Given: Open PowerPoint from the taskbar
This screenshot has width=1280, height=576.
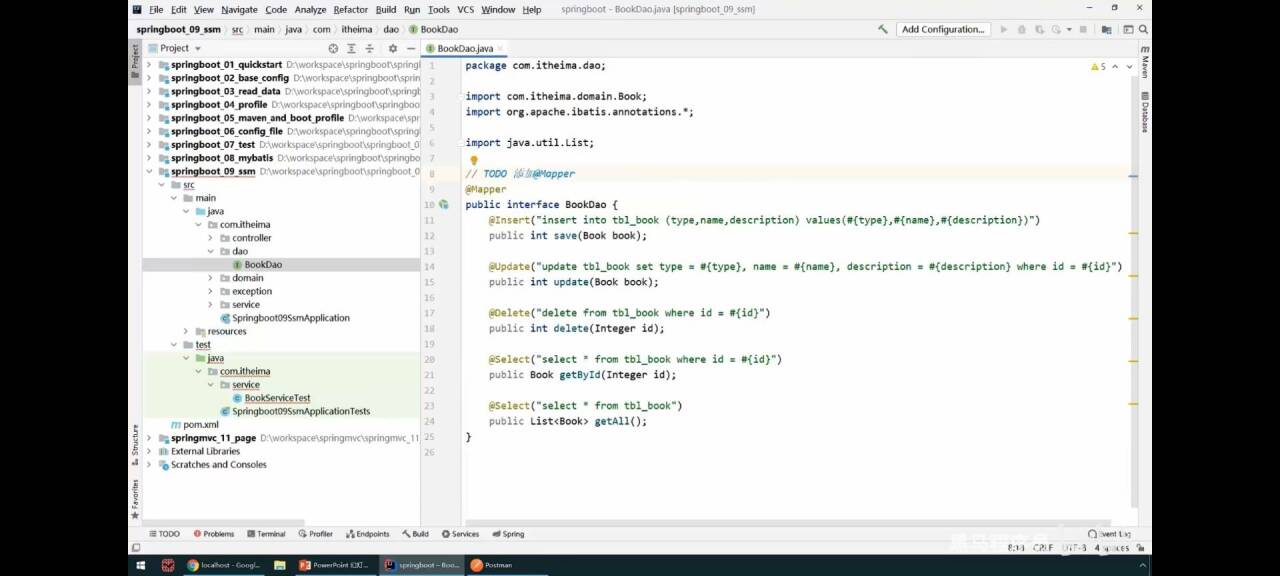Looking at the screenshot, I should (336, 565).
